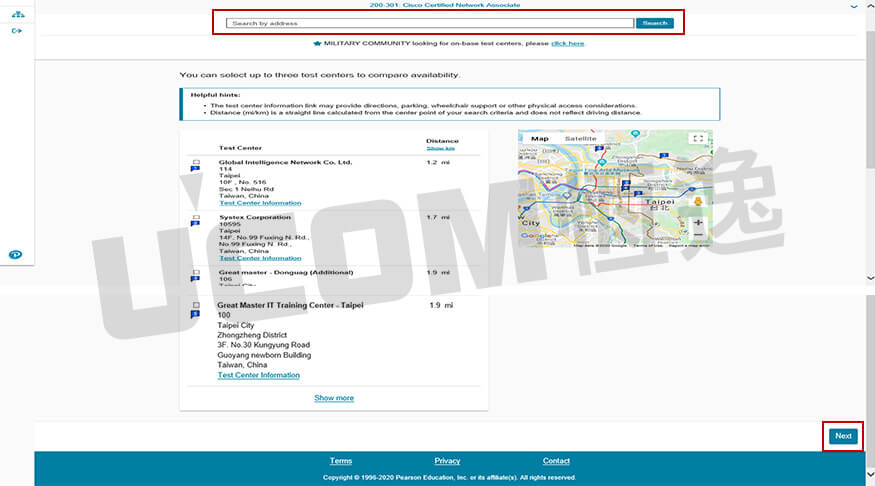Open Test Center Information for Global Intelligence Network

[260, 203]
